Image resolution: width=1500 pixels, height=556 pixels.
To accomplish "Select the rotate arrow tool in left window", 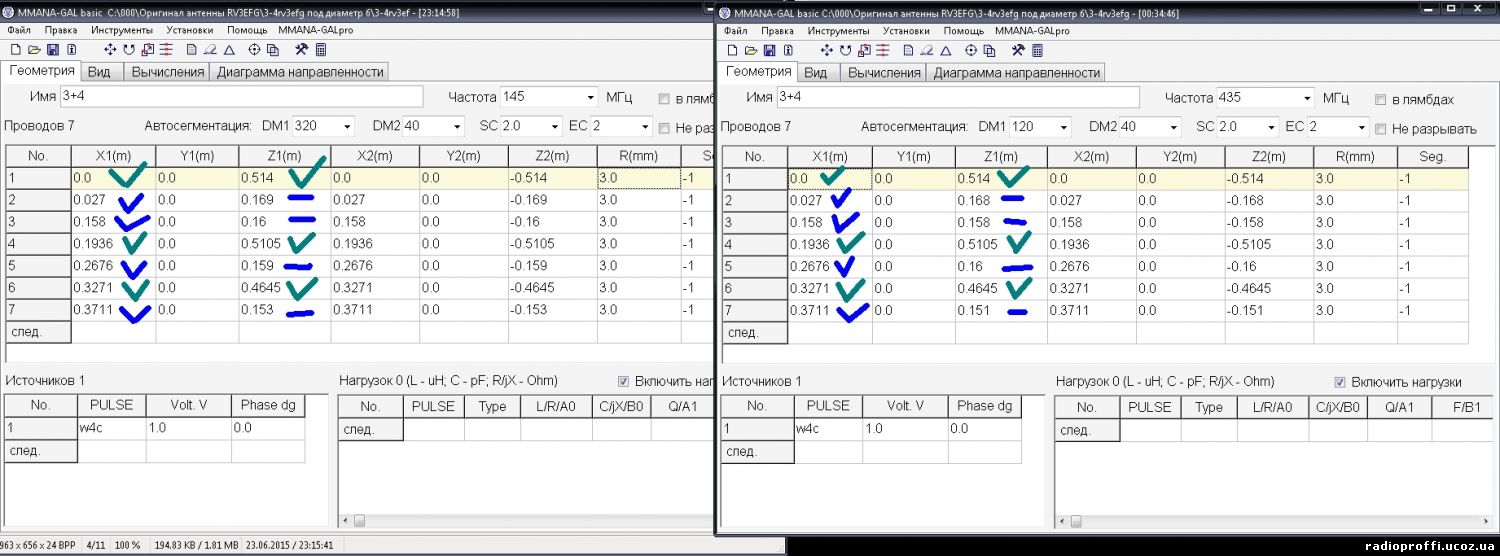I will coord(129,50).
